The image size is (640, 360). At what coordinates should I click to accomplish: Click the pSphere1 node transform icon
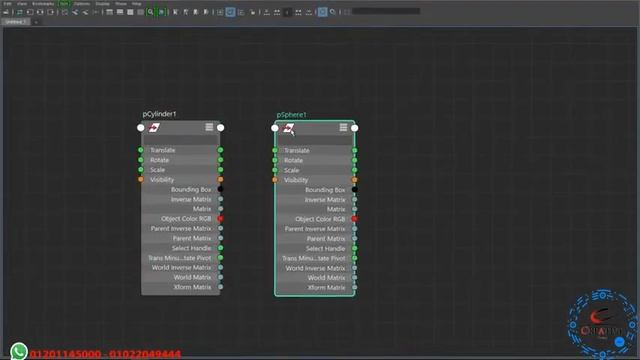(x=288, y=128)
